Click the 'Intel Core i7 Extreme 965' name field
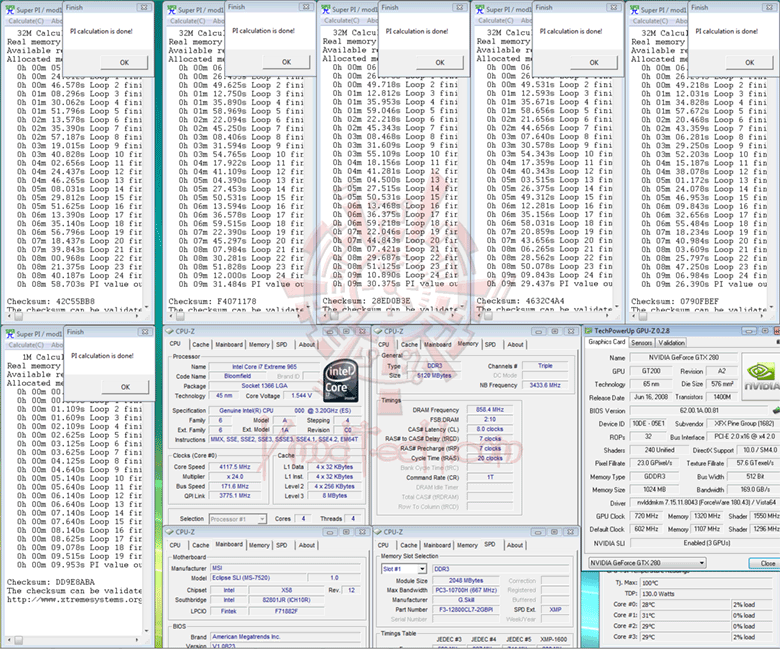Image resolution: width=780 pixels, height=649 pixels. coord(264,367)
